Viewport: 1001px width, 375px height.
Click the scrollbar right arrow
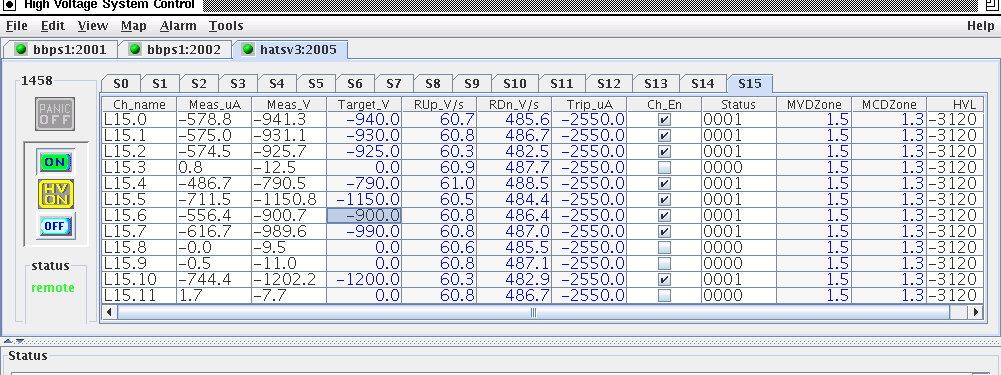(975, 312)
